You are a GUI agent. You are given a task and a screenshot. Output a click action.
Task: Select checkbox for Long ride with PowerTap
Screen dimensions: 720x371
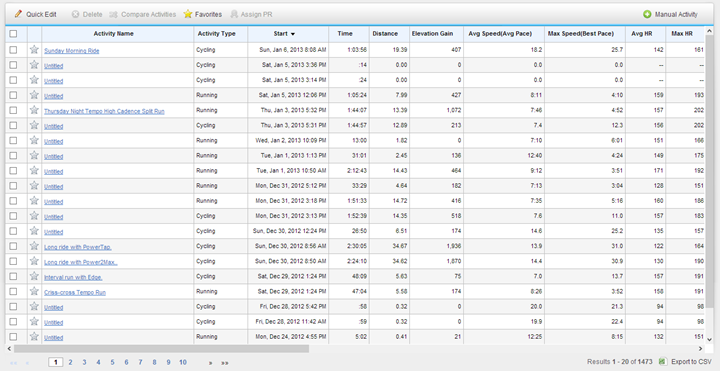coord(13,246)
